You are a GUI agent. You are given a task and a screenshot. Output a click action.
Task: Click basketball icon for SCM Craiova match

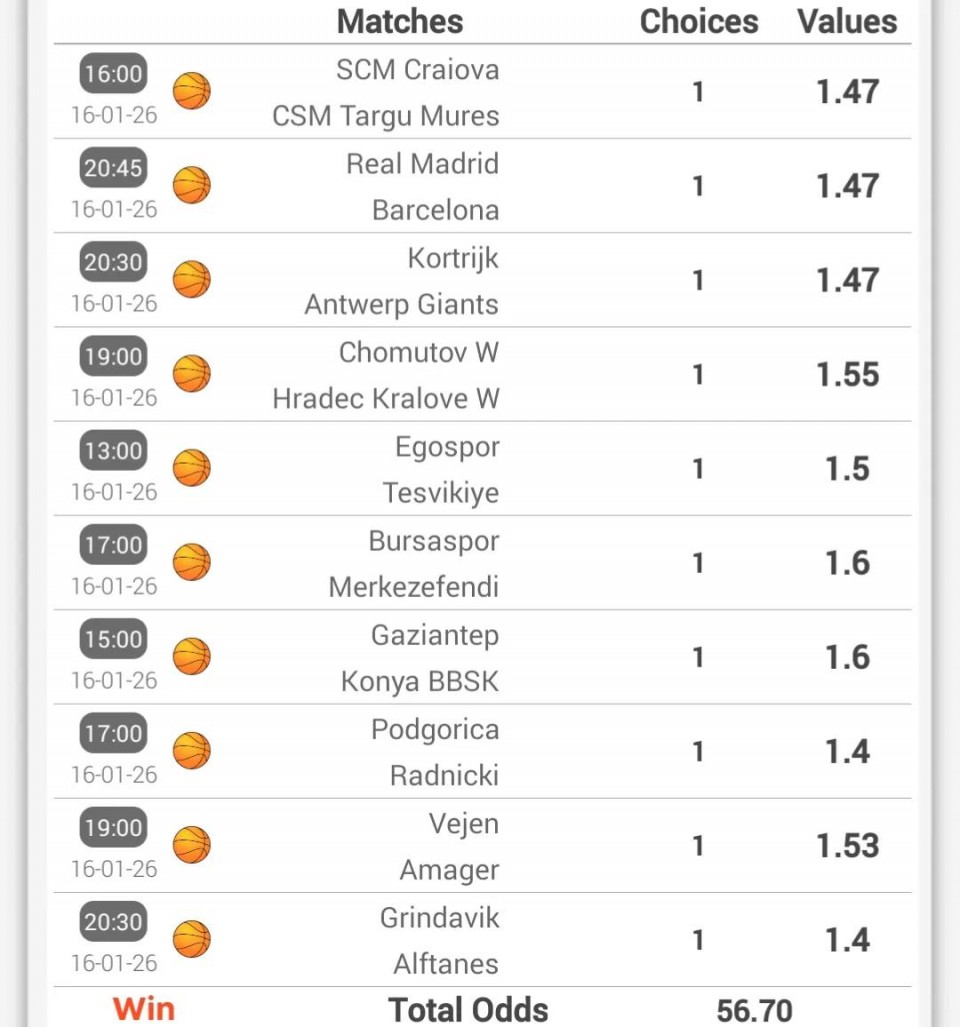(x=192, y=92)
